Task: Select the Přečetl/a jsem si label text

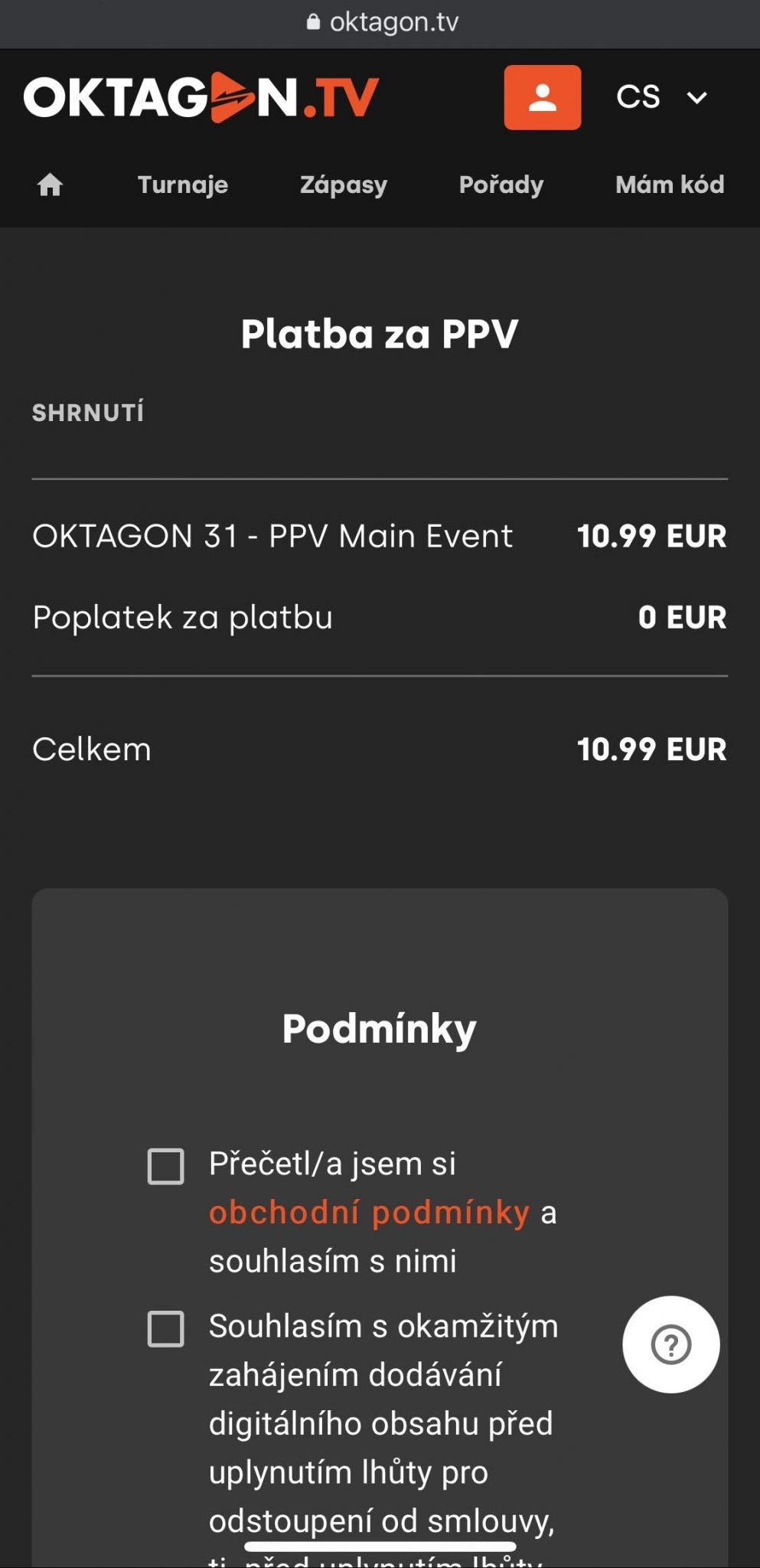Action: (x=332, y=1164)
